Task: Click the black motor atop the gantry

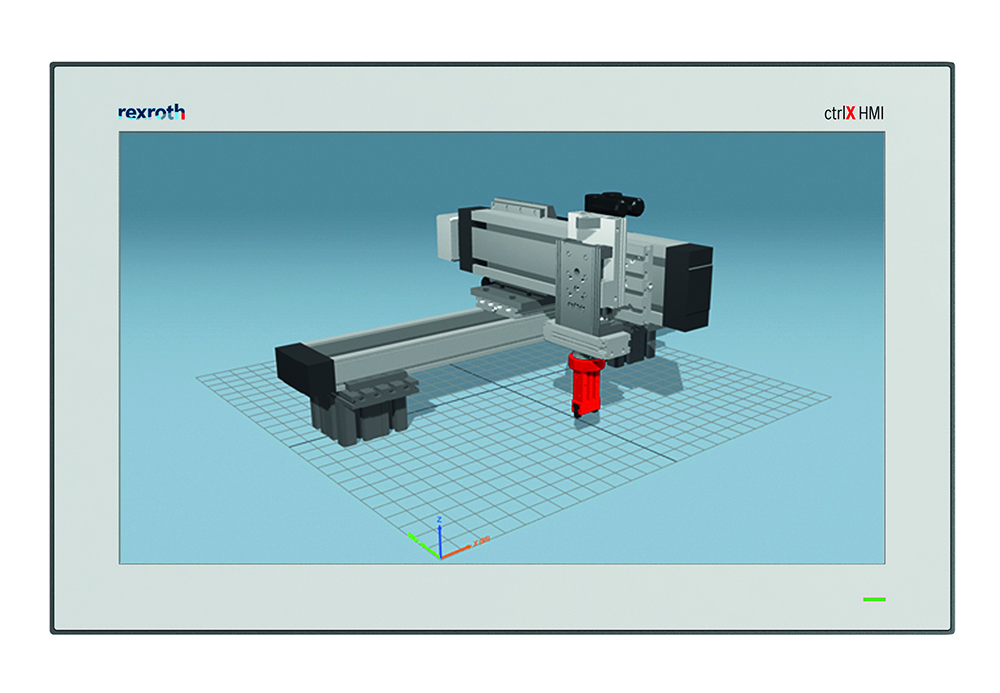Action: (x=614, y=204)
